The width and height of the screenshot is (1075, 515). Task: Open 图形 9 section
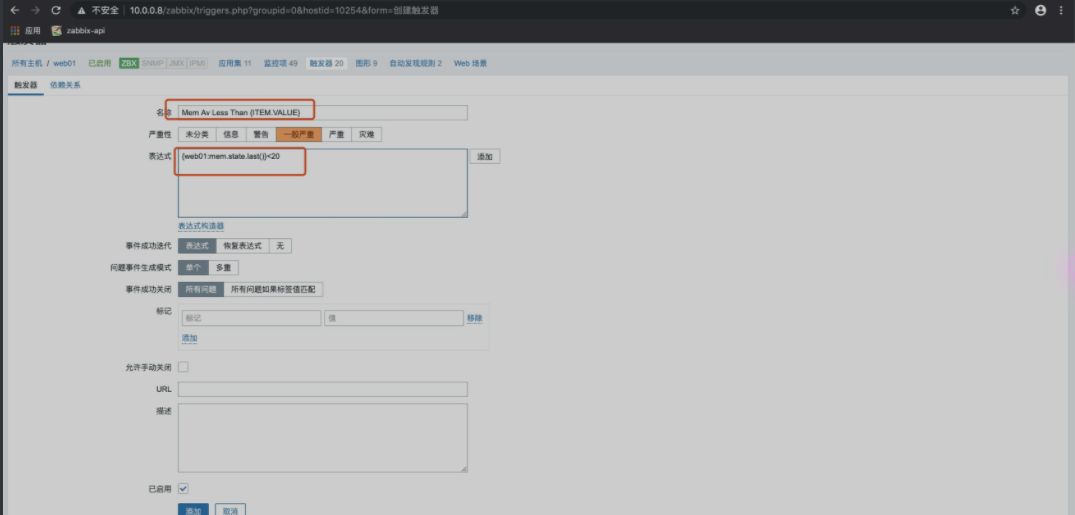(366, 63)
